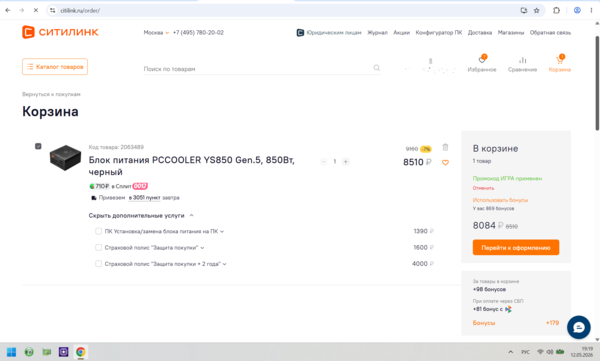Tick ПК Установка/замена блока питания checkbox
The height and width of the screenshot is (361, 600).
coord(98,231)
